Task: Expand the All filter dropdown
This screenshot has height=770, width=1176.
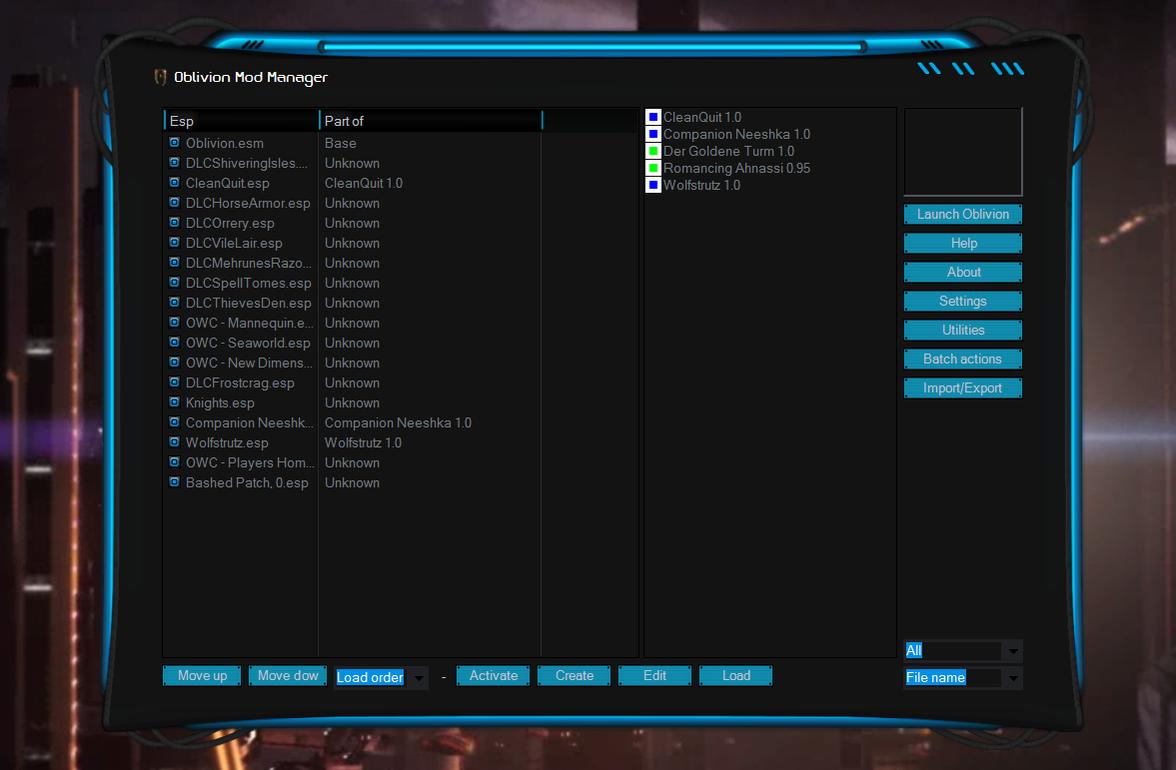Action: tap(1012, 651)
